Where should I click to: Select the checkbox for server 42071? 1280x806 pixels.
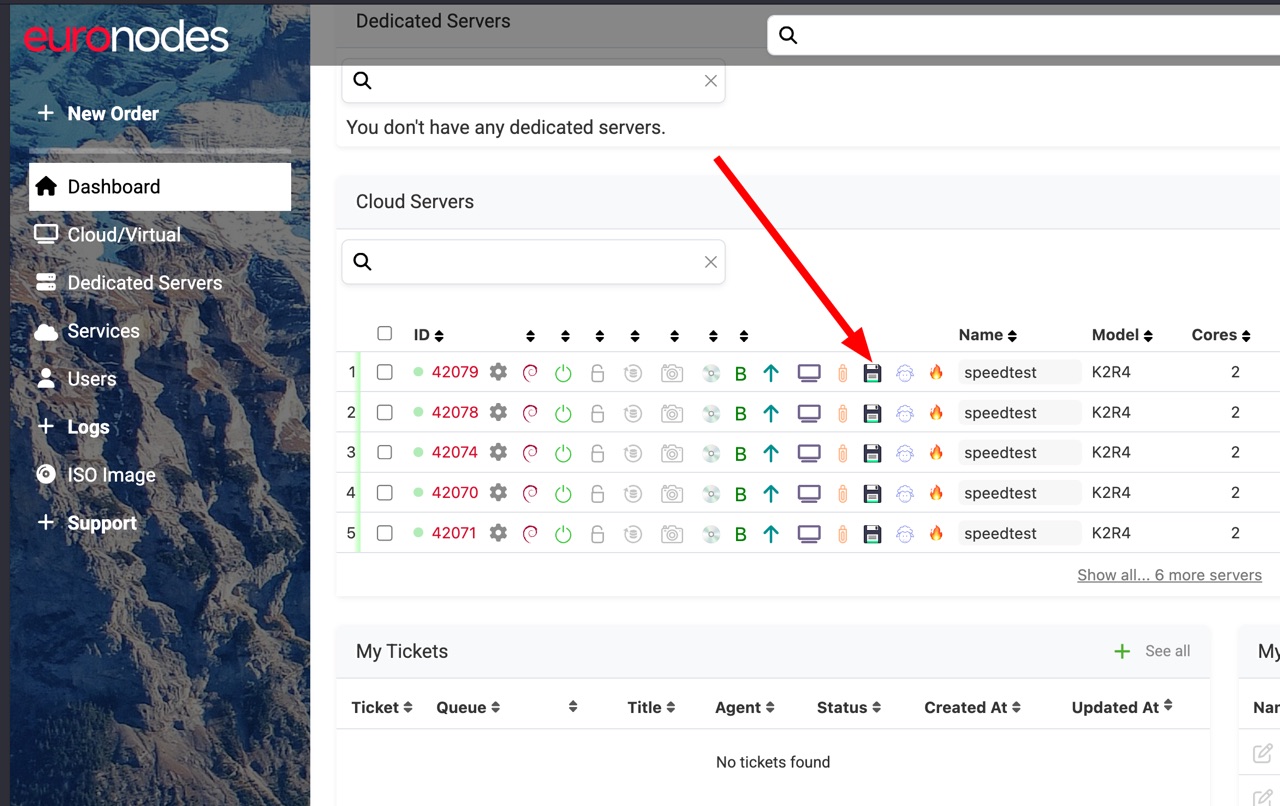pyautogui.click(x=385, y=533)
